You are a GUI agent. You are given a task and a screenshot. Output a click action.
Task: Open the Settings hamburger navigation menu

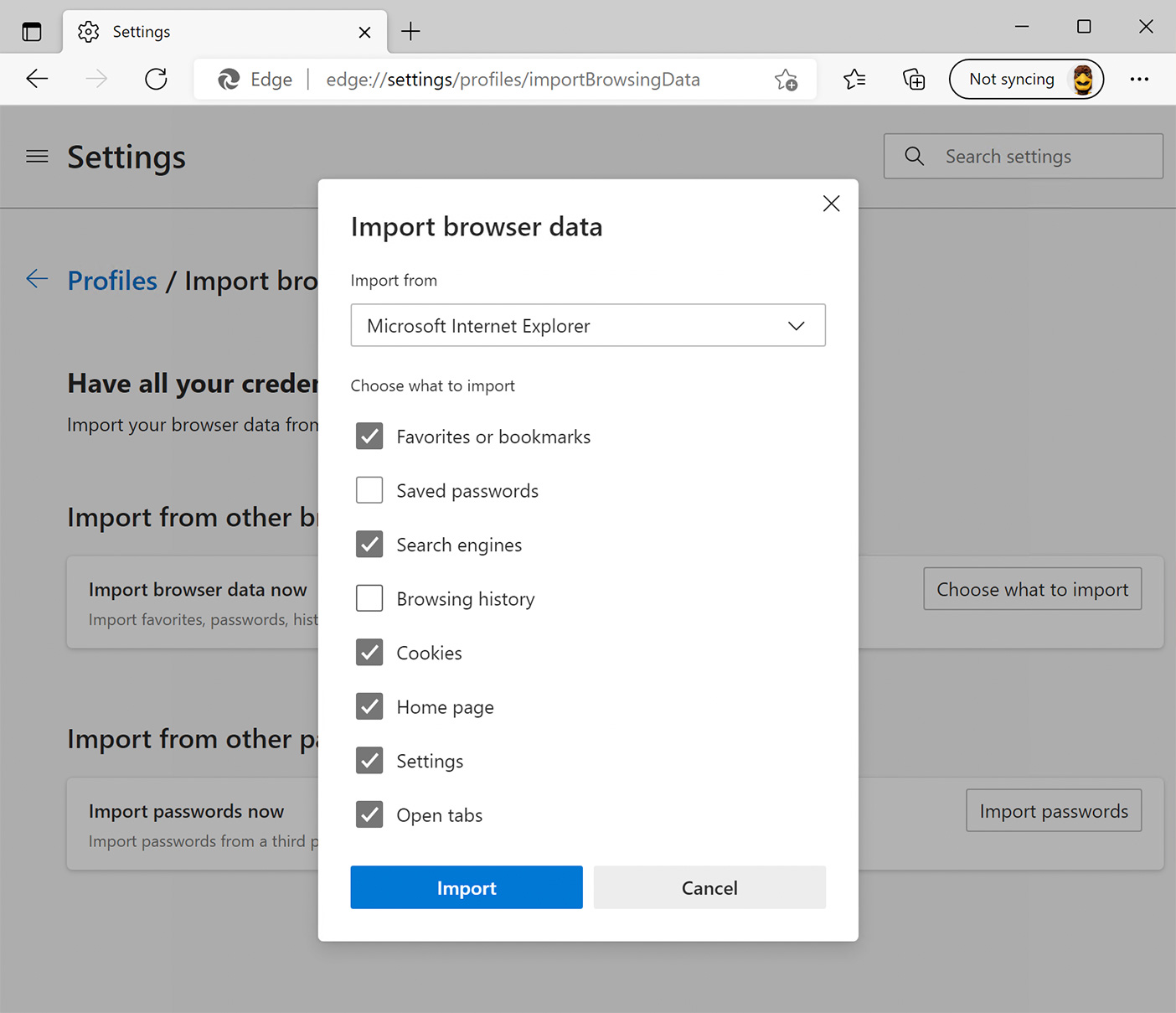[x=37, y=157]
